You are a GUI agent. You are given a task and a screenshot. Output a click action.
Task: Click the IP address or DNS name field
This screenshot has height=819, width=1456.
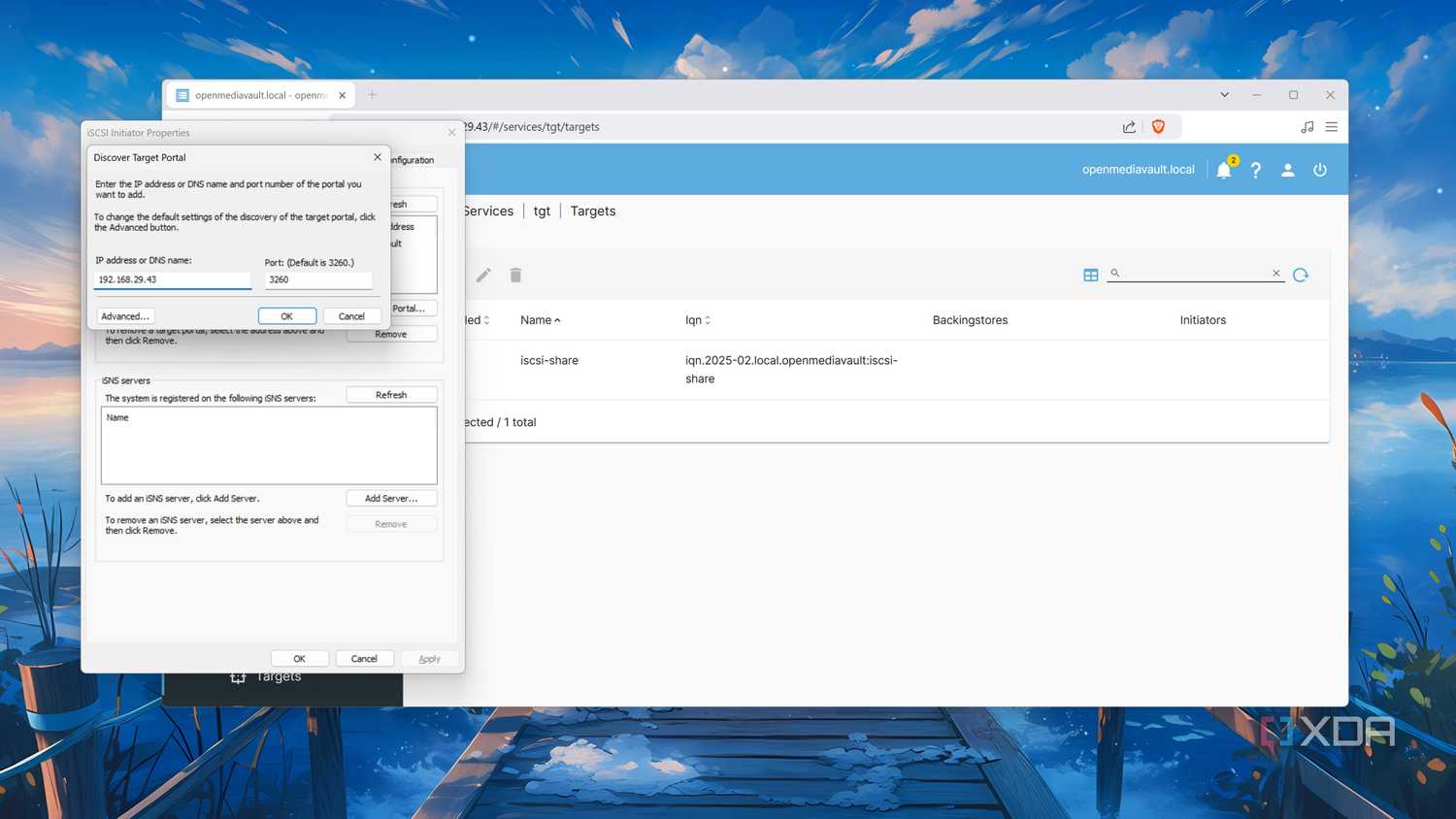pos(173,279)
